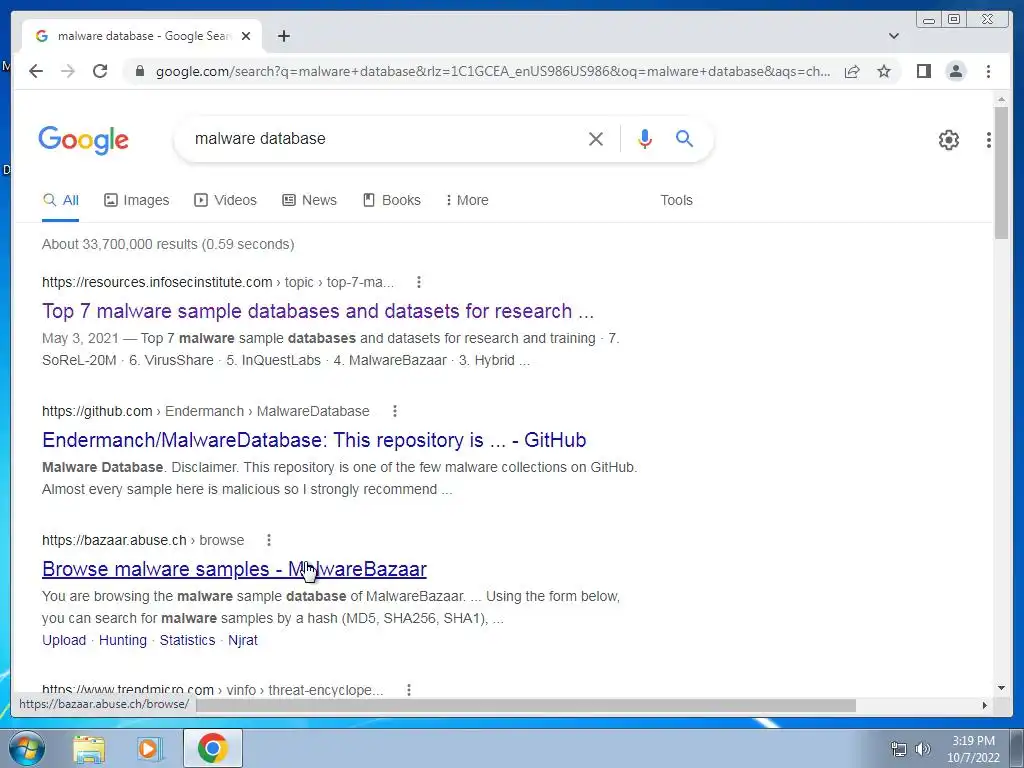Switch to News results tab
The height and width of the screenshot is (768, 1024).
coord(310,200)
